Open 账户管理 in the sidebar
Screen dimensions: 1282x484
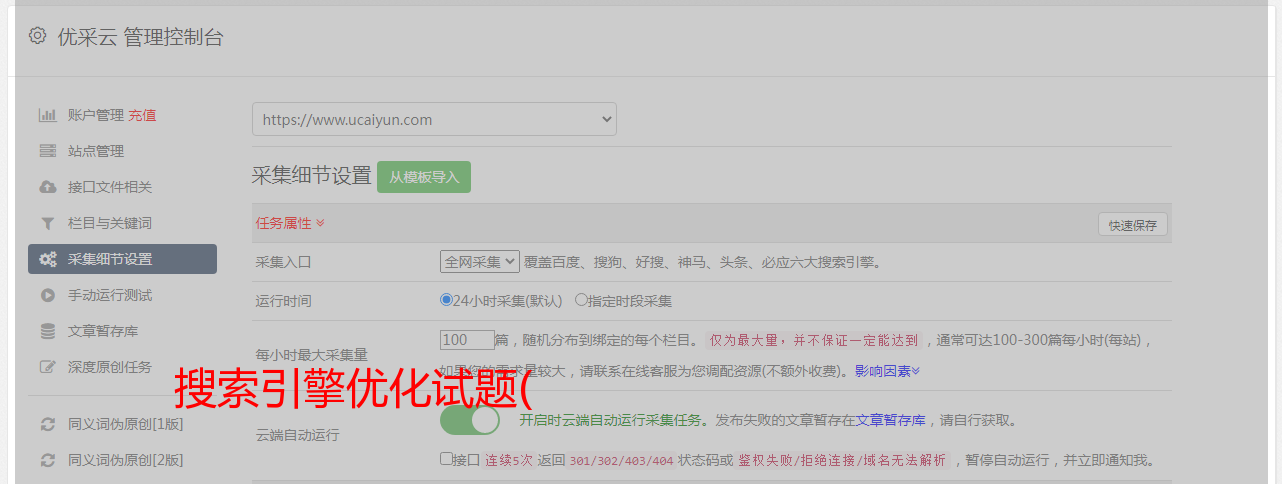[x=96, y=115]
